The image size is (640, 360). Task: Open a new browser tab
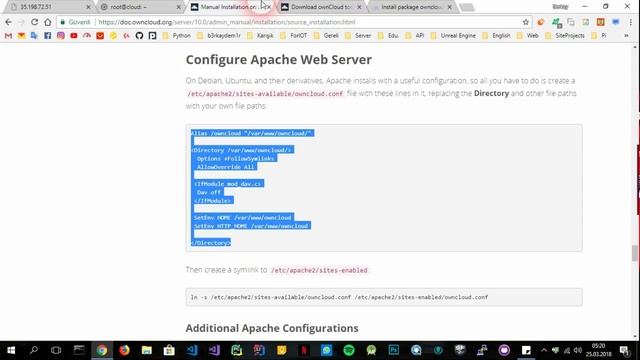[x=467, y=7]
